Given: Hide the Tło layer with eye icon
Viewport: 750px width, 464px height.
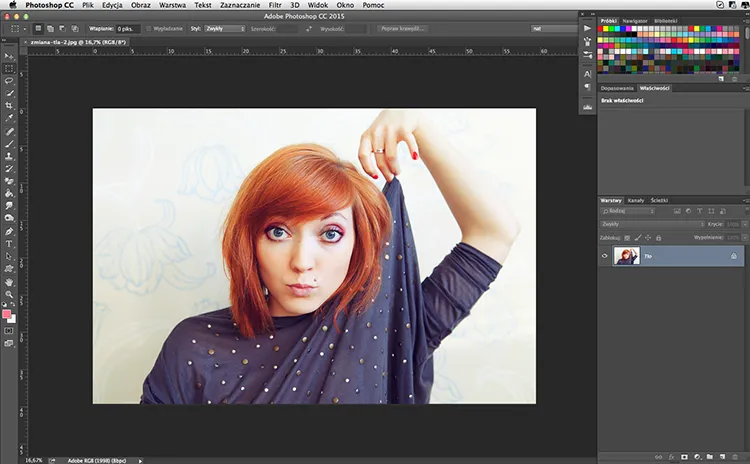Looking at the screenshot, I should pyautogui.click(x=605, y=256).
